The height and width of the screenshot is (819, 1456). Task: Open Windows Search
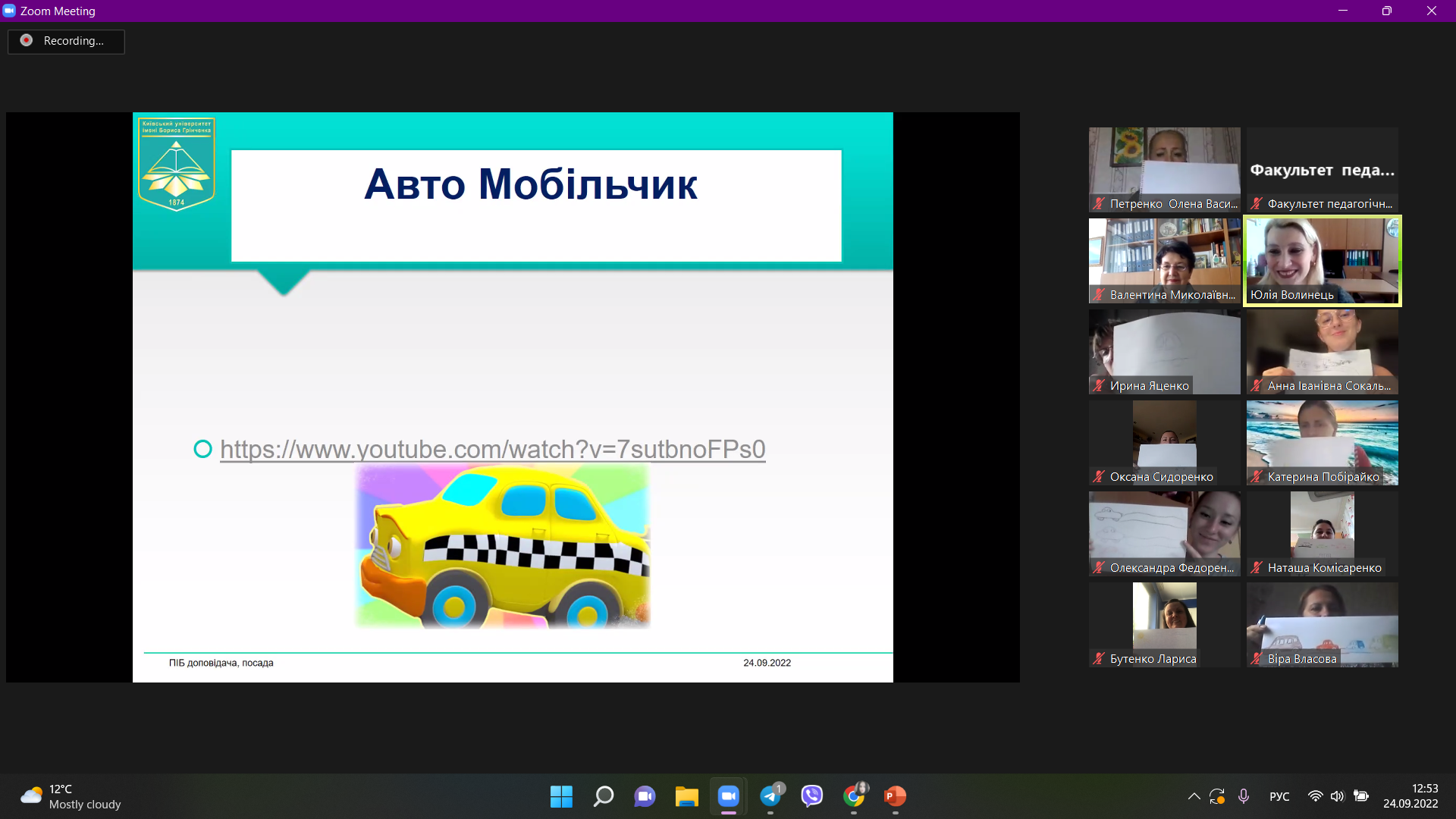603,797
